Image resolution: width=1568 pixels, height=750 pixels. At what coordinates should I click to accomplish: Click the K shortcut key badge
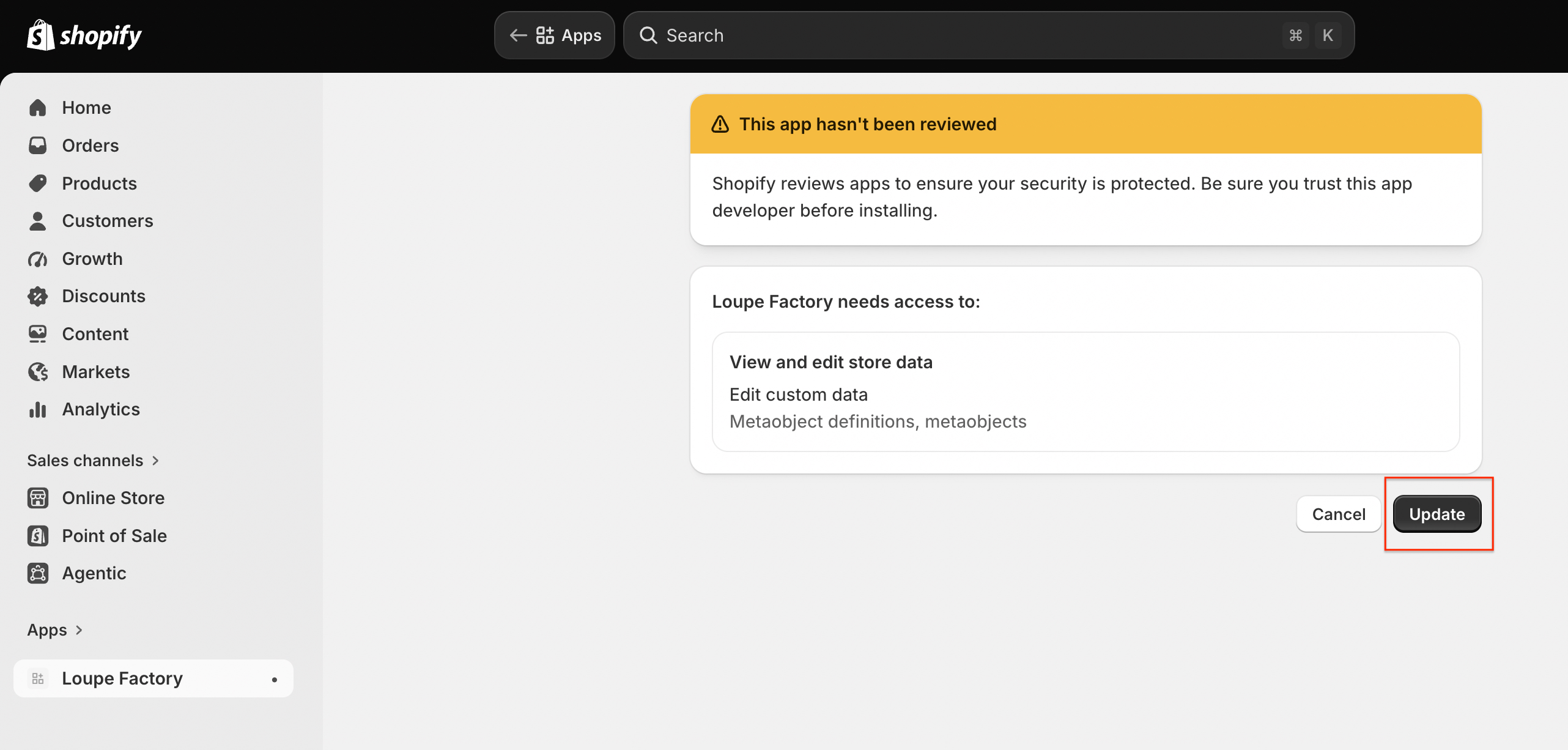(x=1328, y=35)
